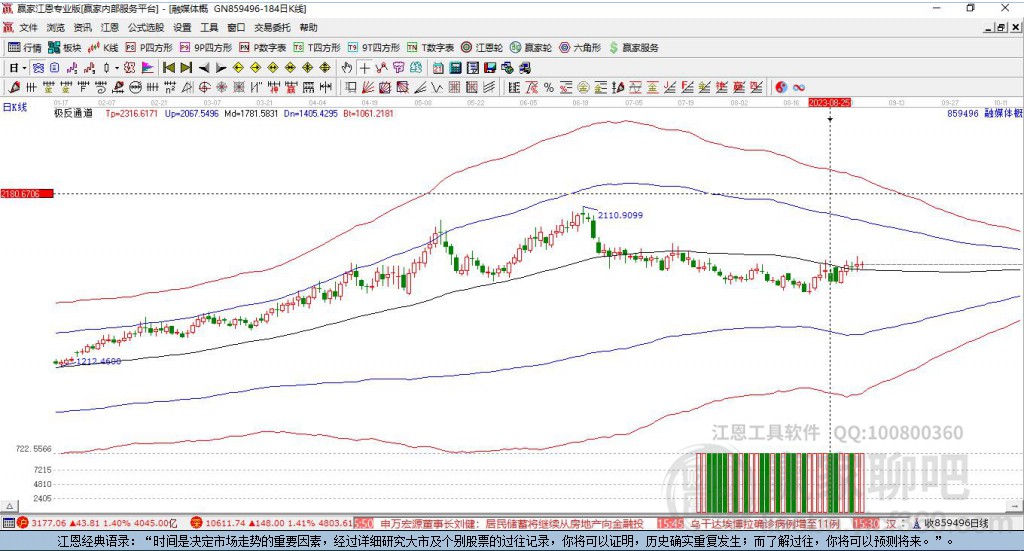
Task: Select the red pen drawing tool
Action: click(14, 87)
